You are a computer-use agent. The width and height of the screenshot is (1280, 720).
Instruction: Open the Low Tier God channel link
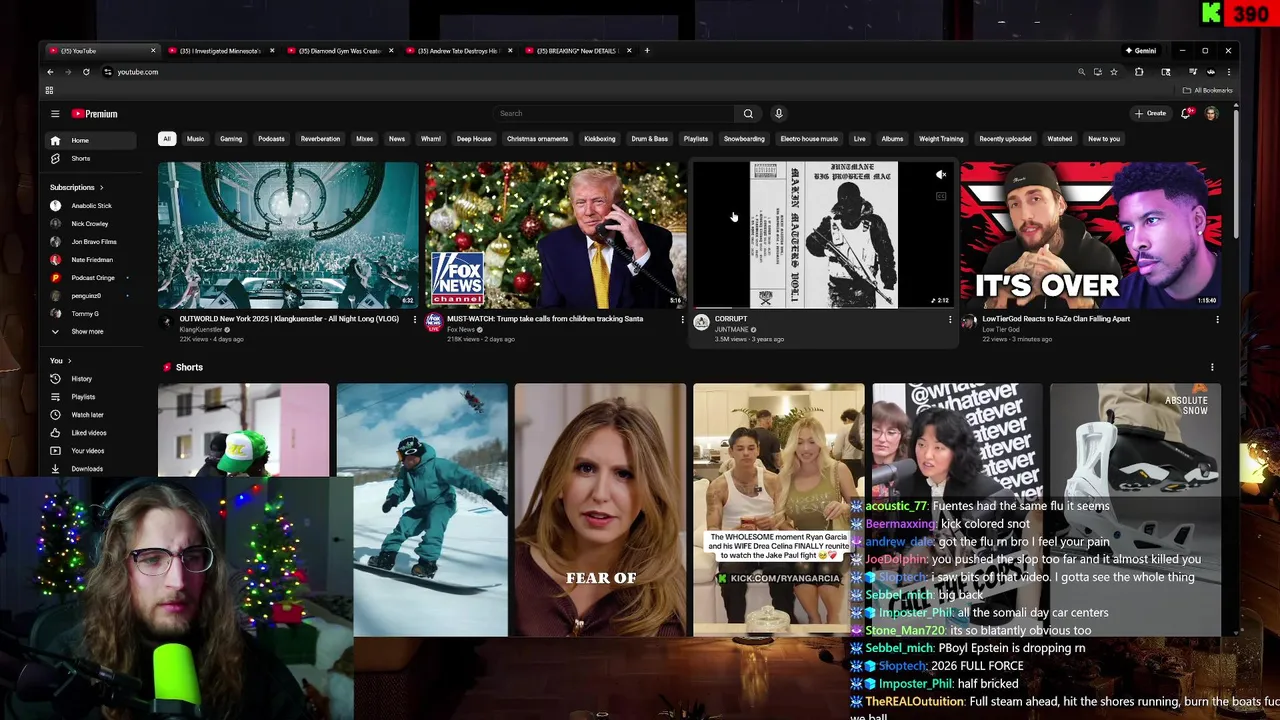[x=1001, y=330]
